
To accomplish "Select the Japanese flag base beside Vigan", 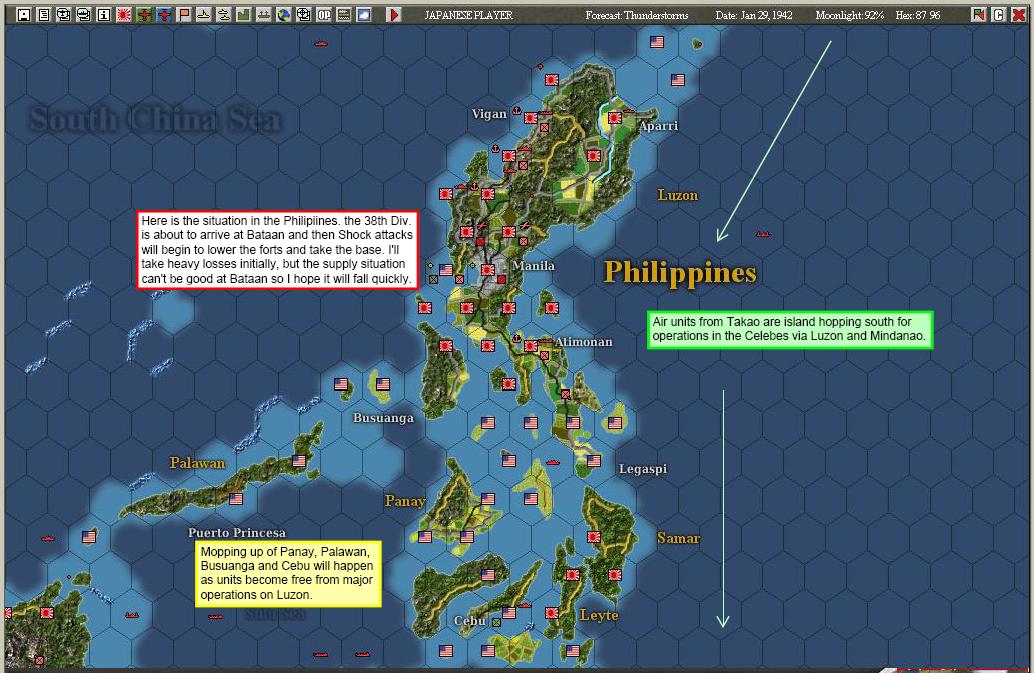I will (531, 118).
